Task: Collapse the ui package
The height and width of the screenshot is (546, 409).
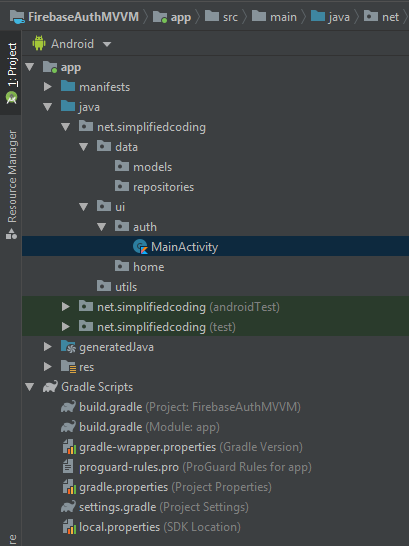Action: pyautogui.click(x=84, y=207)
